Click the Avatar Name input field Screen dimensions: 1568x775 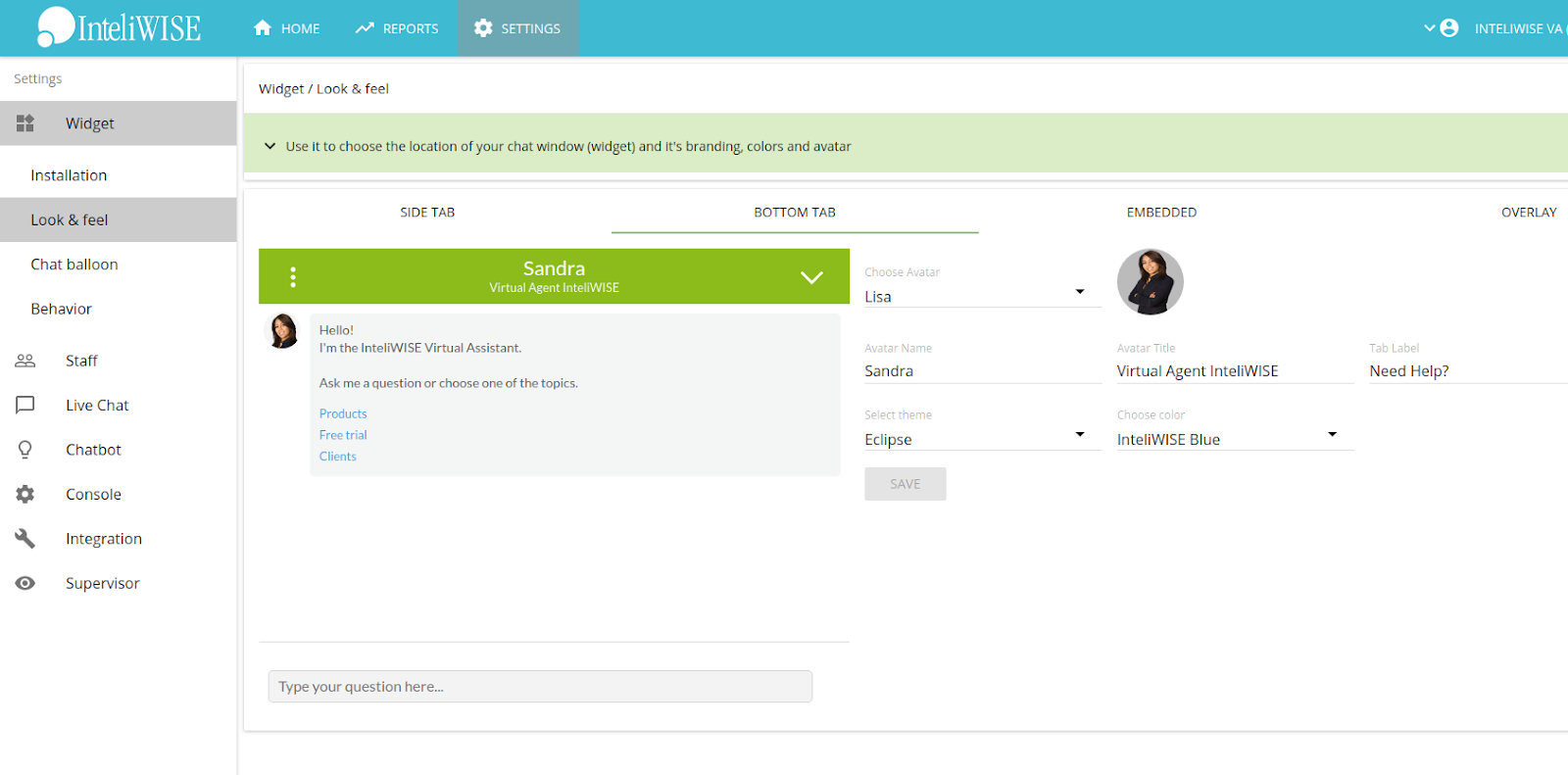point(983,371)
